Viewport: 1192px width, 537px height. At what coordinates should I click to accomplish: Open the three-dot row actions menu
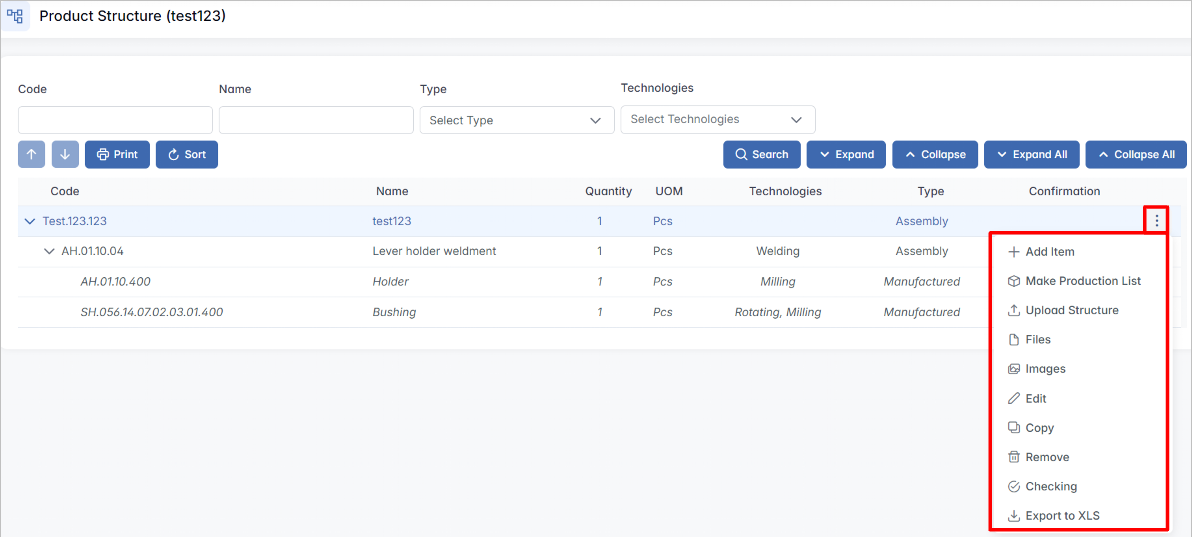tap(1156, 221)
